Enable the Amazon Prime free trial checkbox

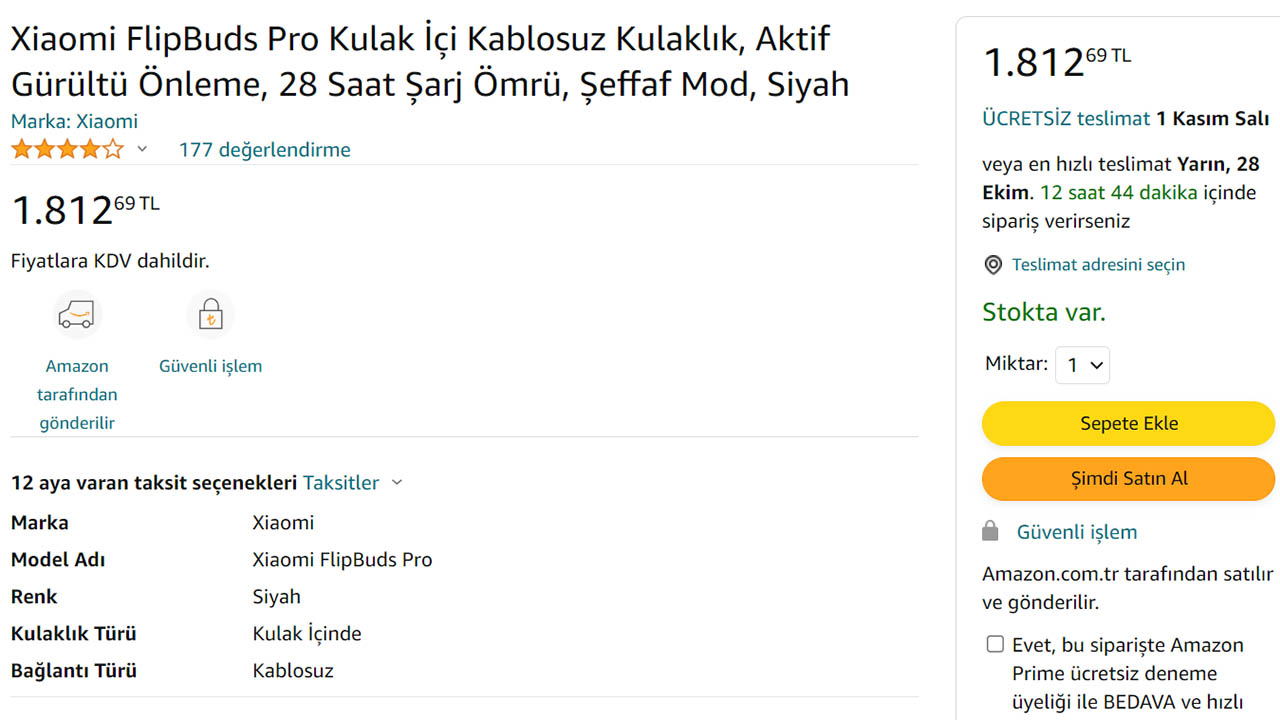pyautogui.click(x=995, y=644)
